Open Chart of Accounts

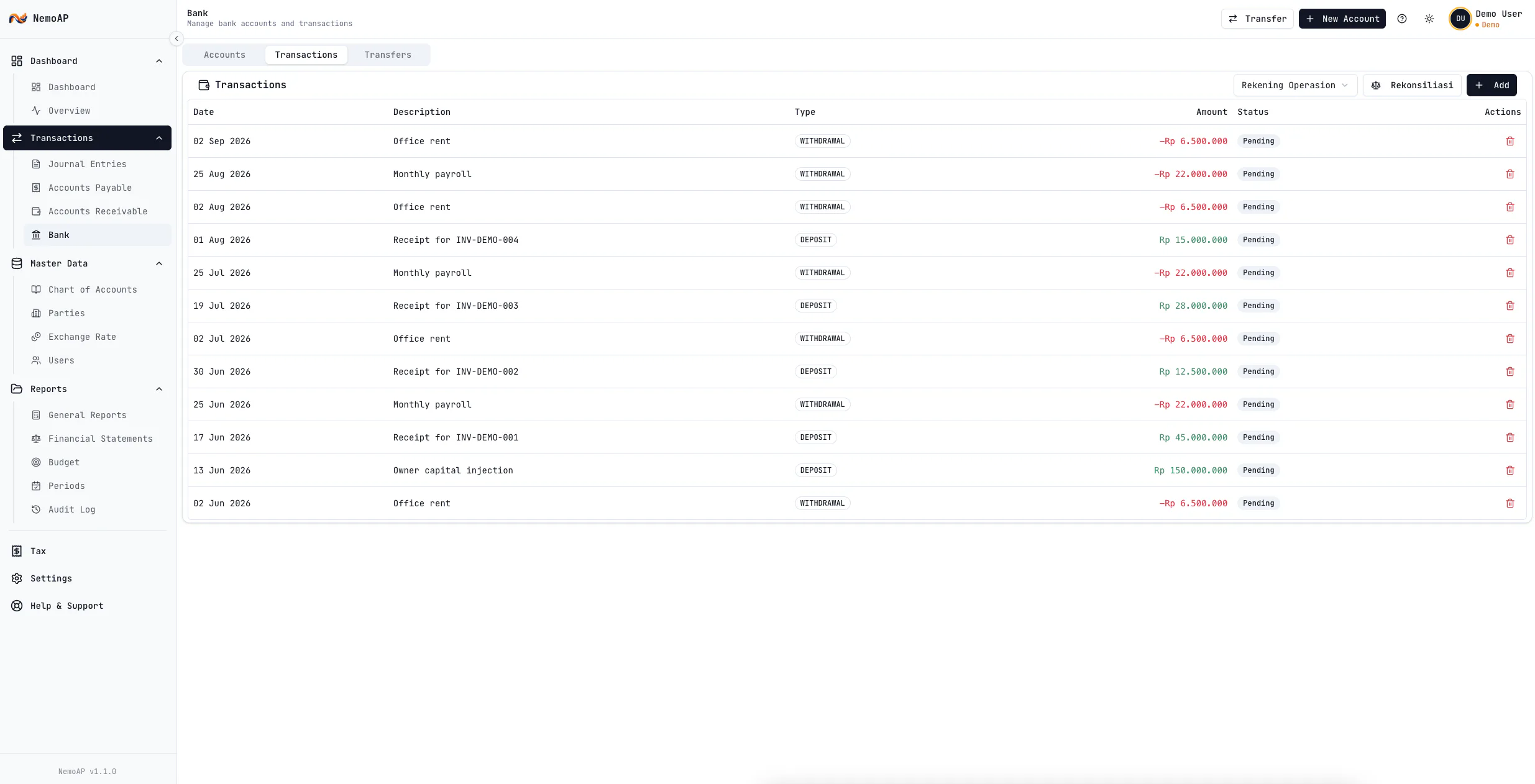[98, 289]
